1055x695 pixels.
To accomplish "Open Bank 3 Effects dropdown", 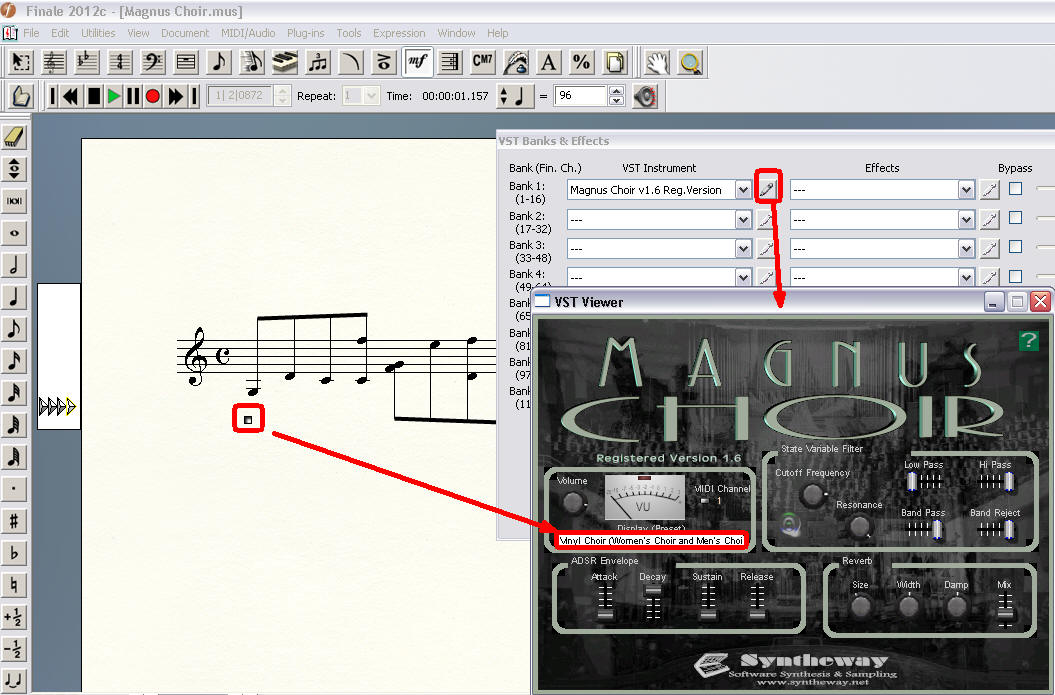I will 966,249.
